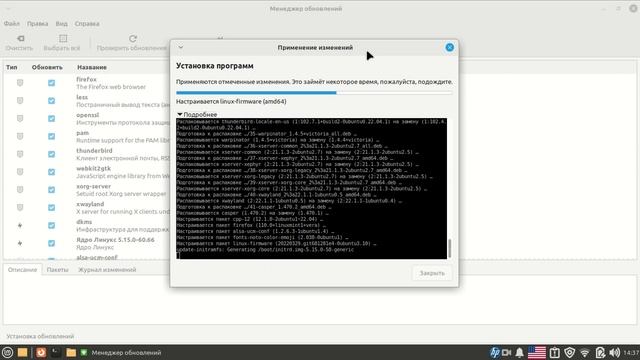This screenshot has width=640, height=360.
Task: Click the 'Установка обновлений' status bar text
Action: [x=40, y=336]
